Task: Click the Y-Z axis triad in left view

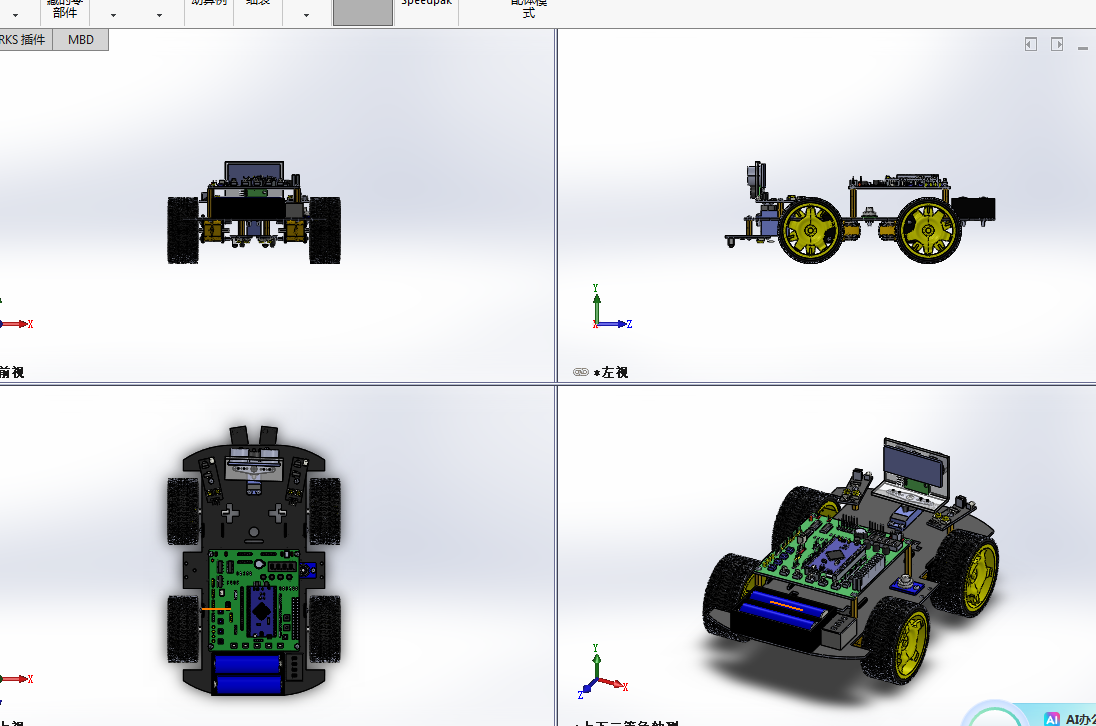Action: pos(612,307)
